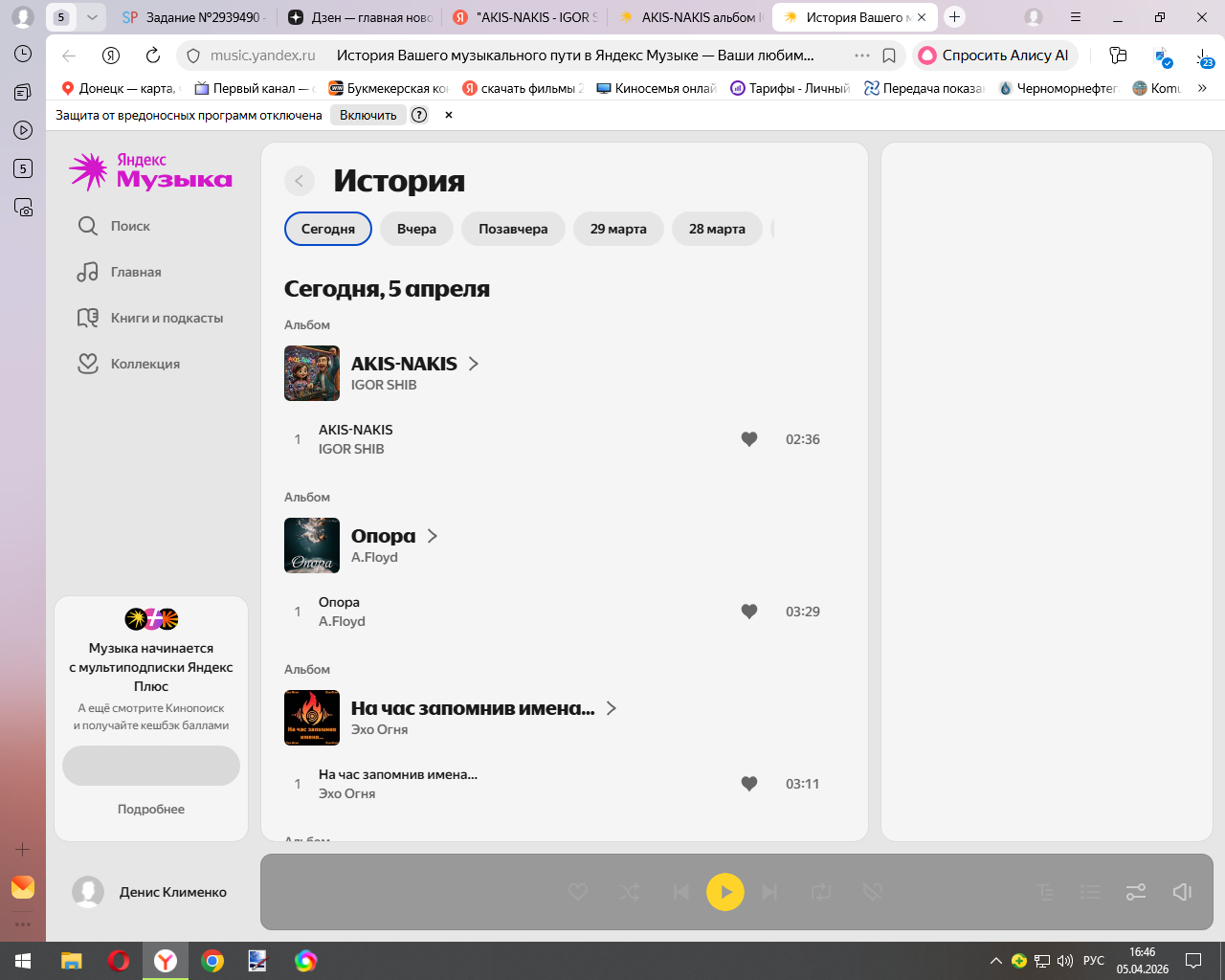Open the screenshot tool in the side panel

pos(23,207)
